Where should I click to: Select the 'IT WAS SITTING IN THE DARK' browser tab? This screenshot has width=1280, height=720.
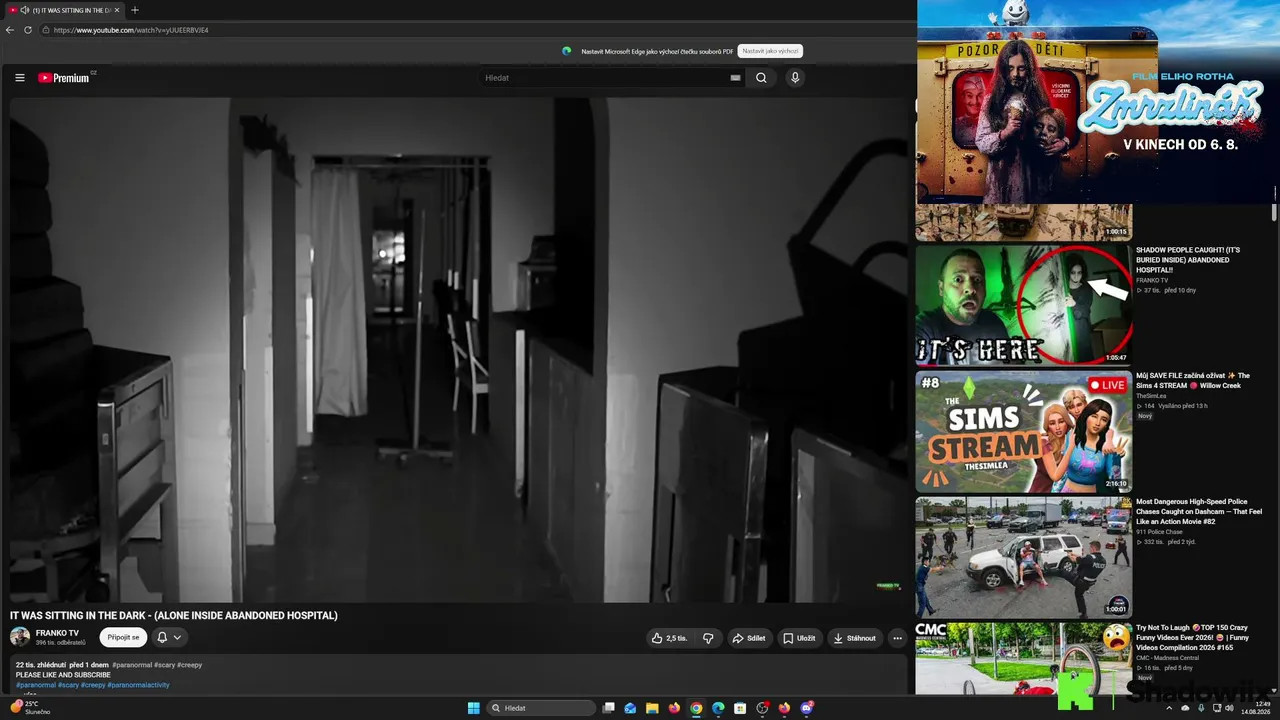[64, 10]
